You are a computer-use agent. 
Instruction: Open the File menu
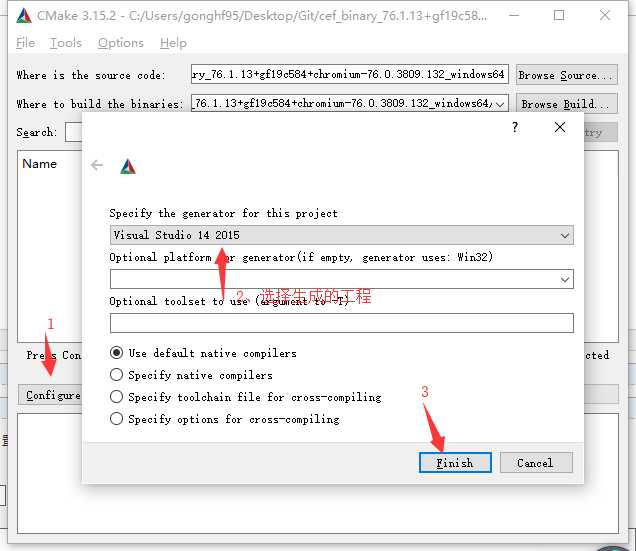point(25,43)
